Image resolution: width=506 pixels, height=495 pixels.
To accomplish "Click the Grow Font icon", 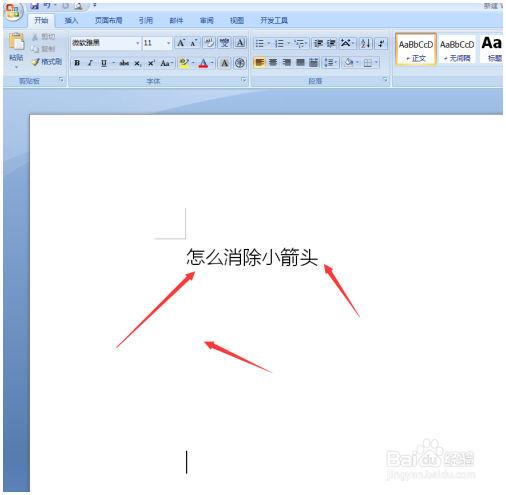I will [181, 43].
